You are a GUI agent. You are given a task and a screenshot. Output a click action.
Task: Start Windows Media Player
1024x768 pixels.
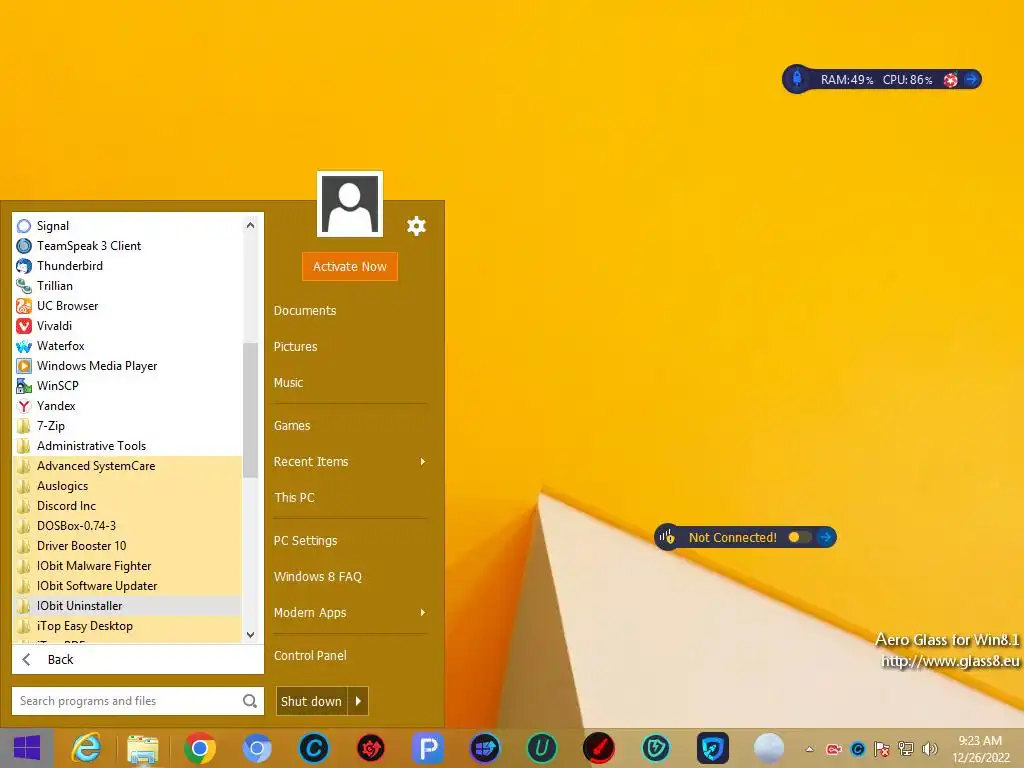point(127,366)
